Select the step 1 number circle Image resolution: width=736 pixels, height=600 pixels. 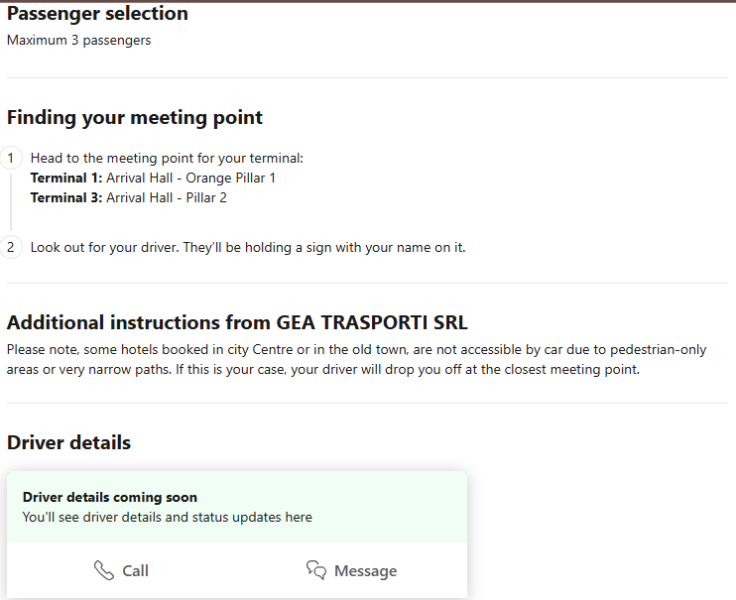(x=11, y=158)
